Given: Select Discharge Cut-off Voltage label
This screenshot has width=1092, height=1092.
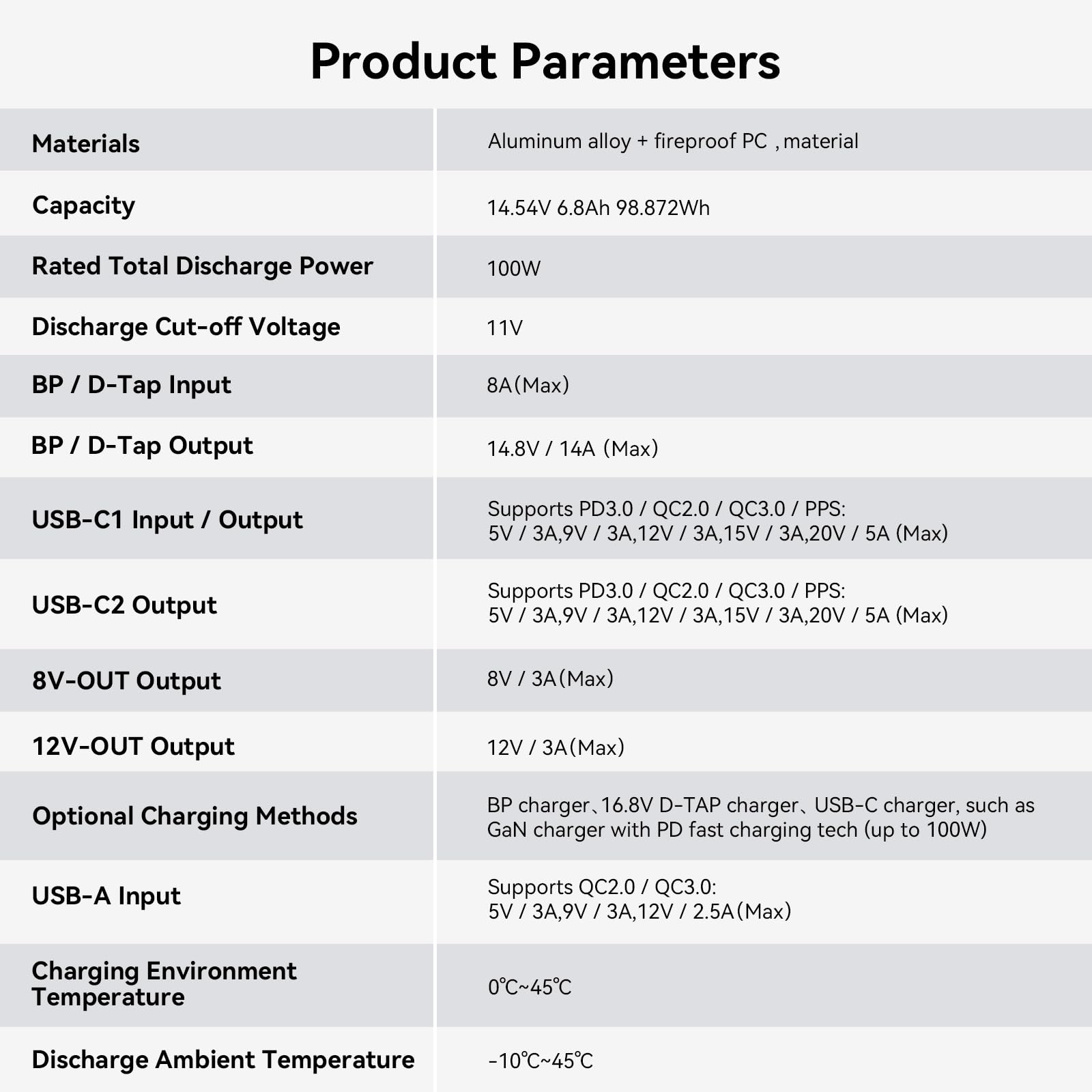Looking at the screenshot, I should (x=186, y=327).
